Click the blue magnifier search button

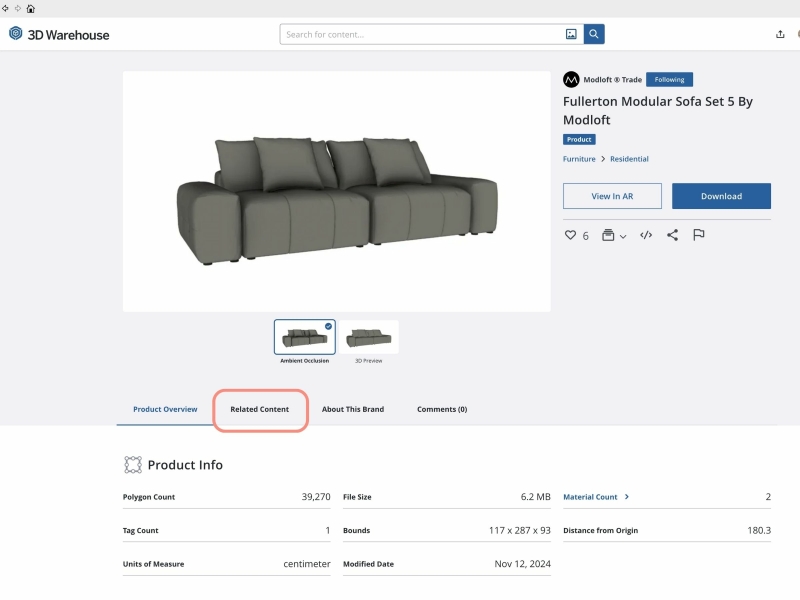tap(594, 34)
